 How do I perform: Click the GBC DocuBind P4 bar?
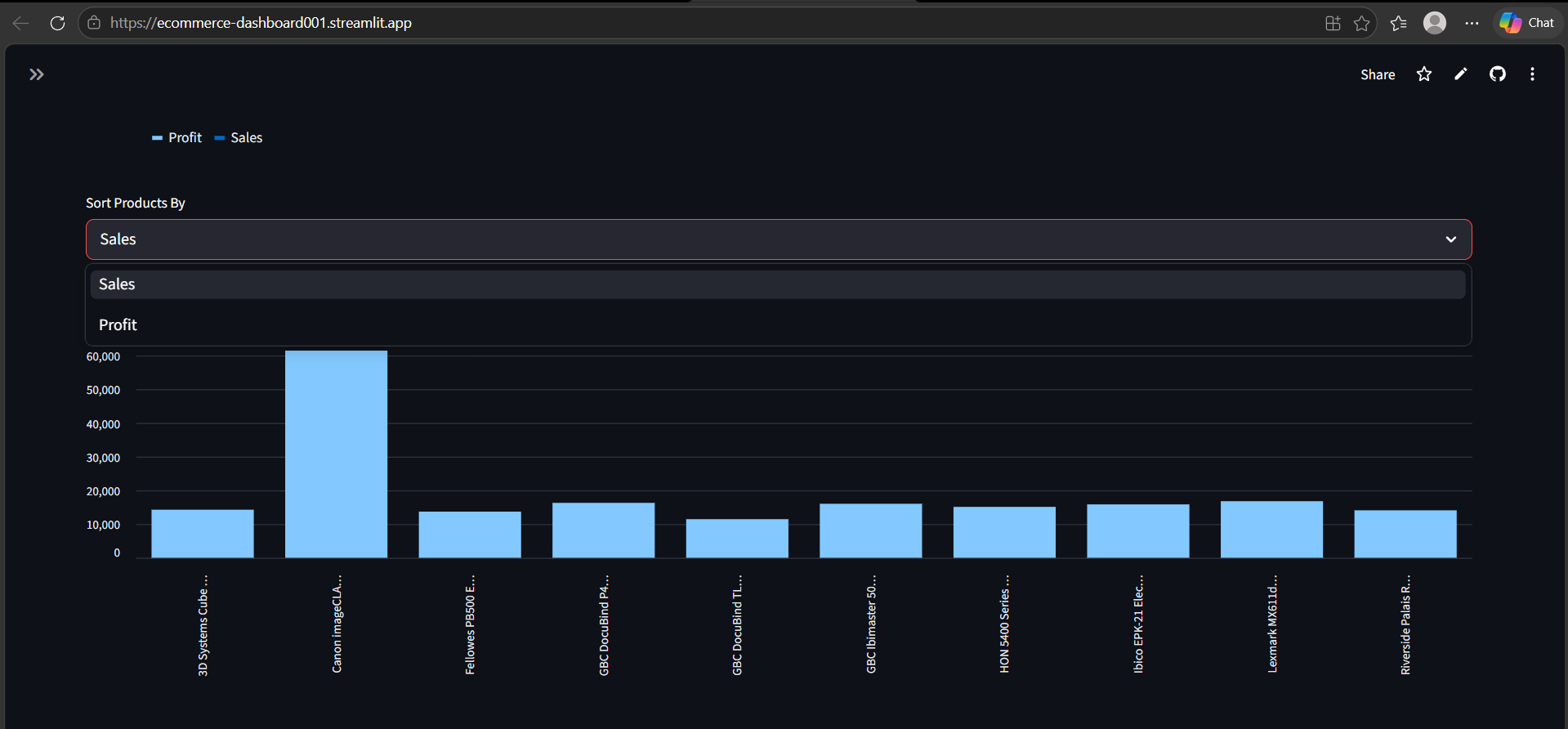click(603, 530)
